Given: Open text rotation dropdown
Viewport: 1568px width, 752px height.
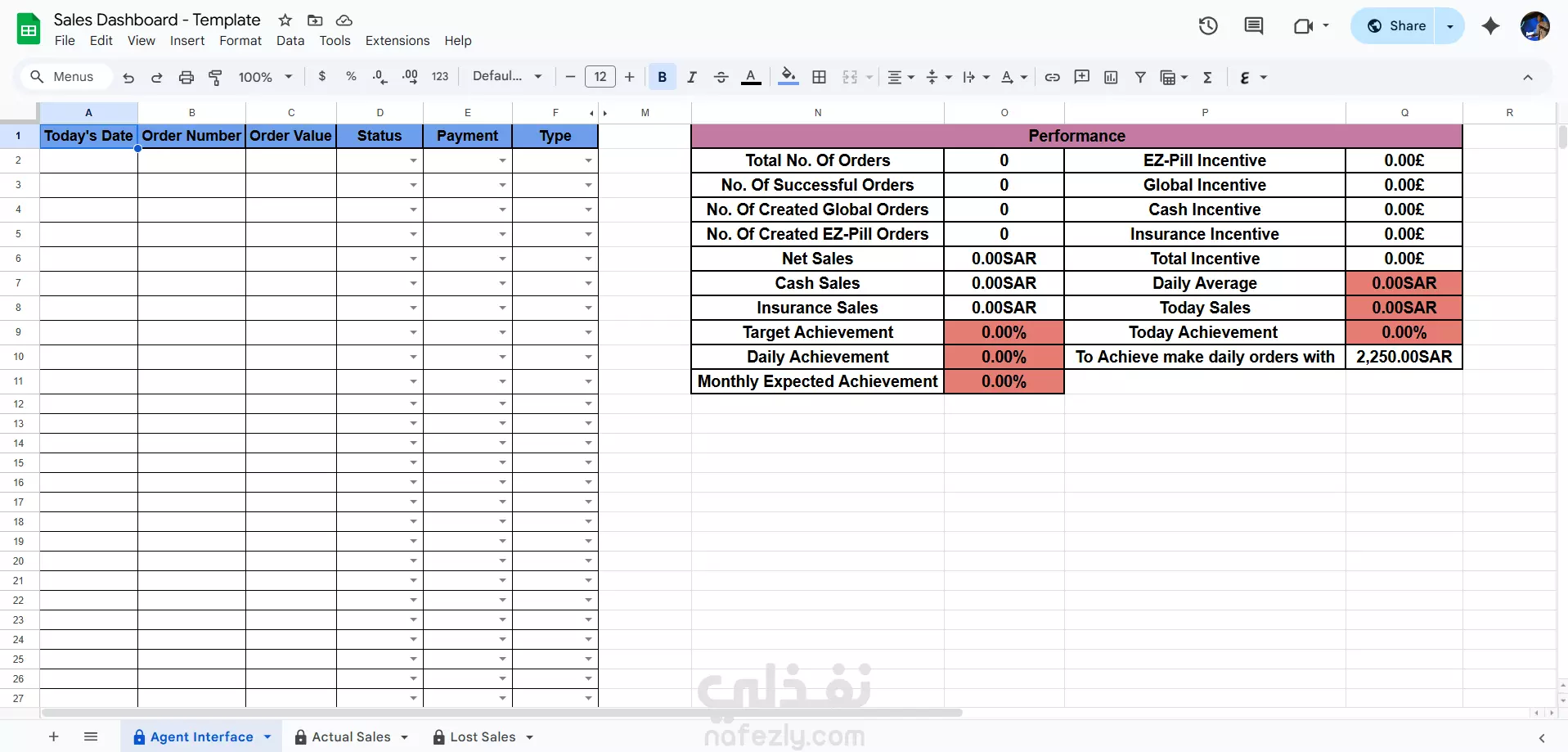Looking at the screenshot, I should point(1013,77).
